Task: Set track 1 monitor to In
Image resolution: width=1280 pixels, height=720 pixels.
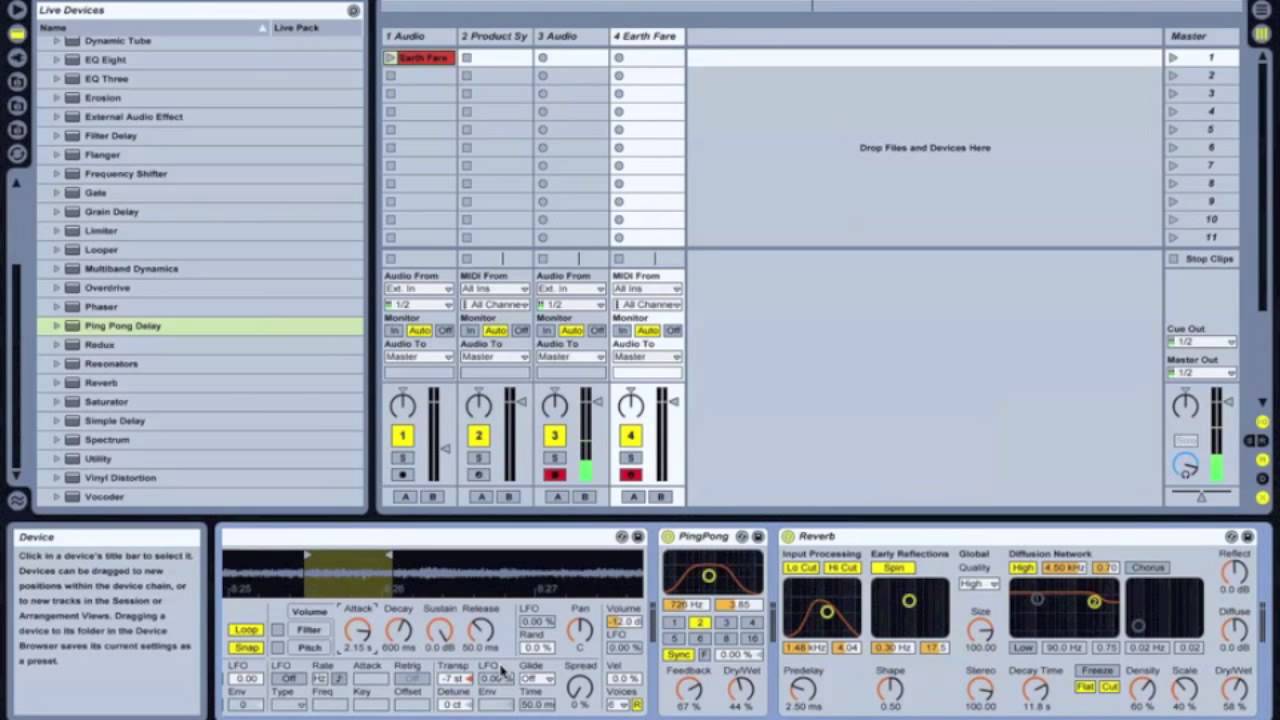Action: (x=394, y=331)
